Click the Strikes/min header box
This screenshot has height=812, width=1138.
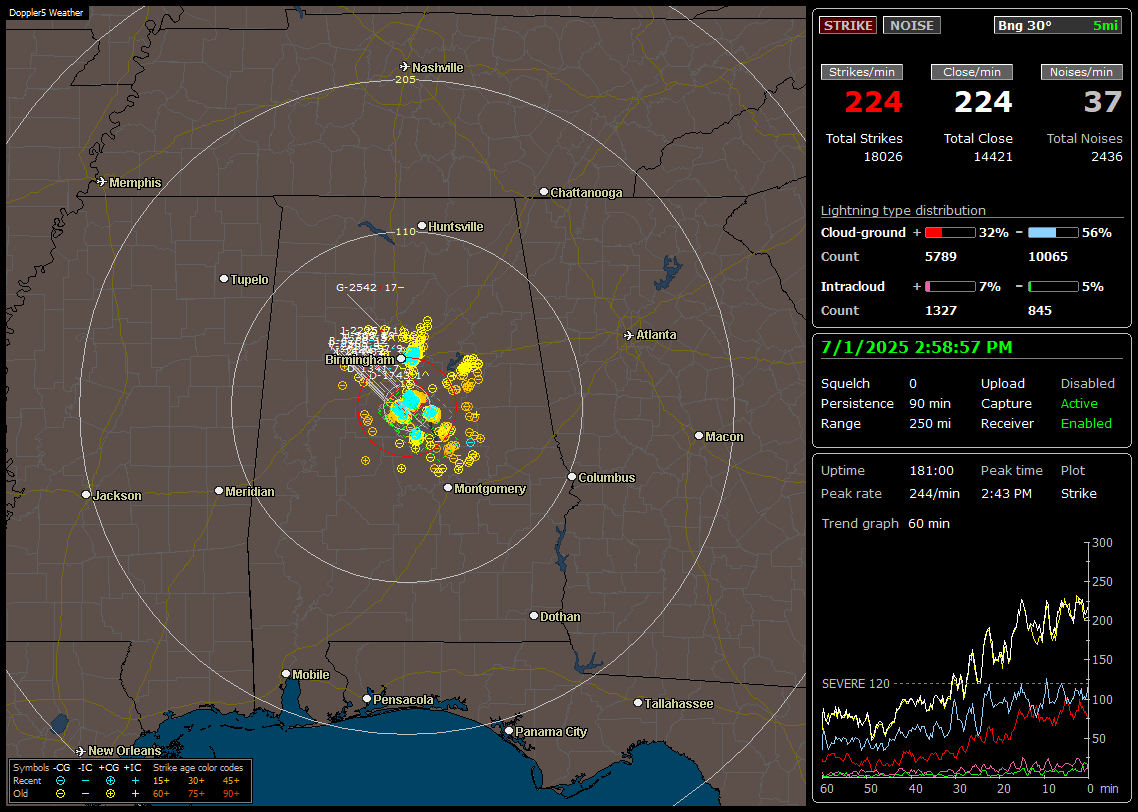(x=861, y=72)
